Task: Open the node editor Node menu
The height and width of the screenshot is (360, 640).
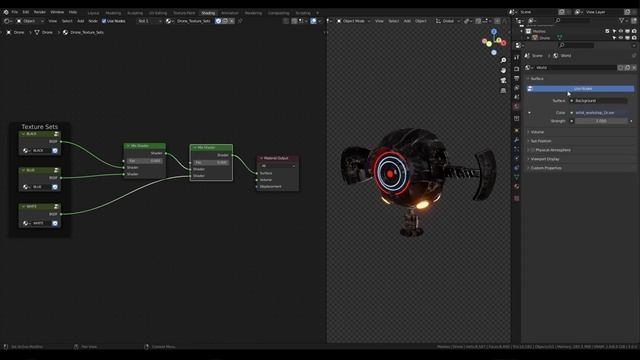Action: (x=93, y=21)
